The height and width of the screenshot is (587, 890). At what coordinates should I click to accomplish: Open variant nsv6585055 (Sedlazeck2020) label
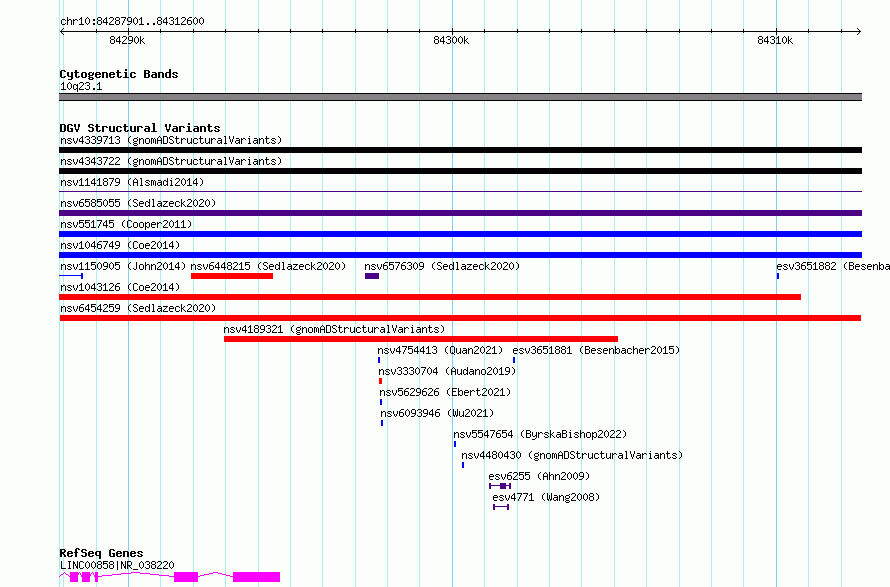point(138,203)
